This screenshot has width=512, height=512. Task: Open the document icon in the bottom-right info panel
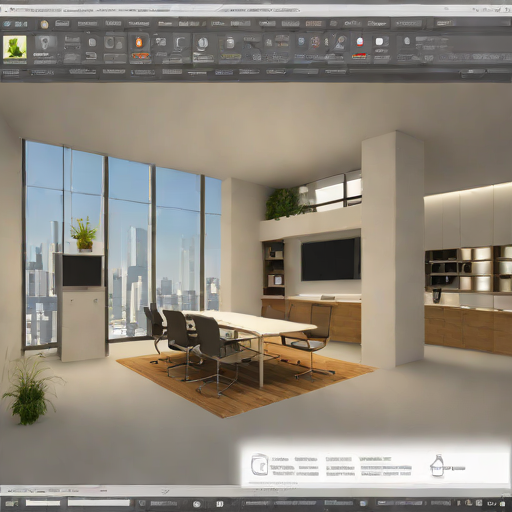coord(259,464)
